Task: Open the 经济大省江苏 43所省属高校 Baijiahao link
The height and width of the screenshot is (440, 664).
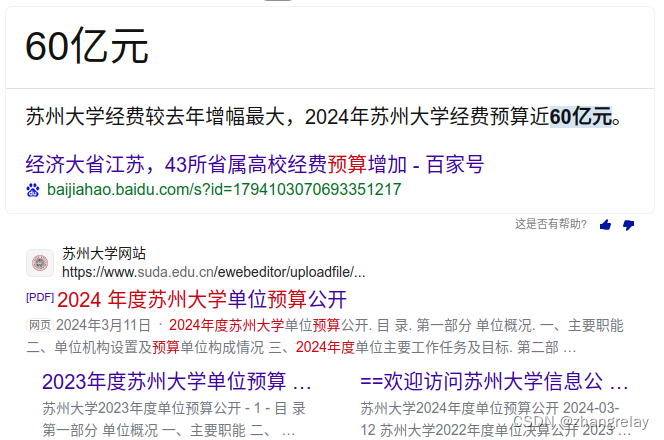Action: [255, 164]
